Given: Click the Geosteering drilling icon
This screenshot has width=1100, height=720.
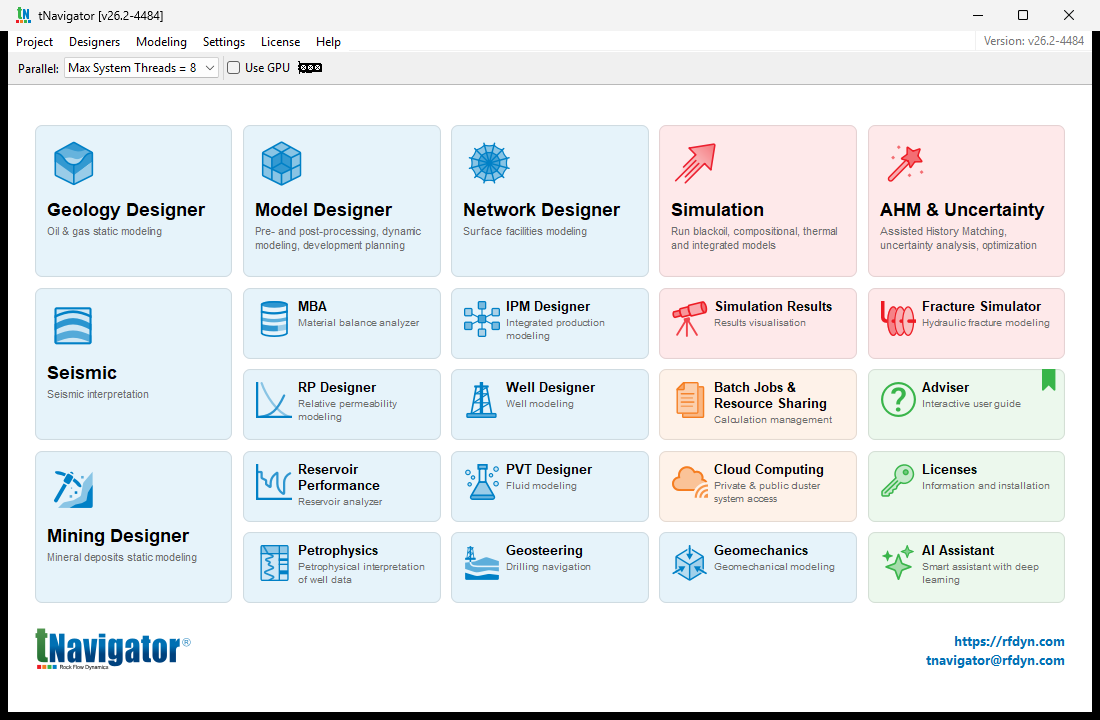Looking at the screenshot, I should tap(482, 564).
